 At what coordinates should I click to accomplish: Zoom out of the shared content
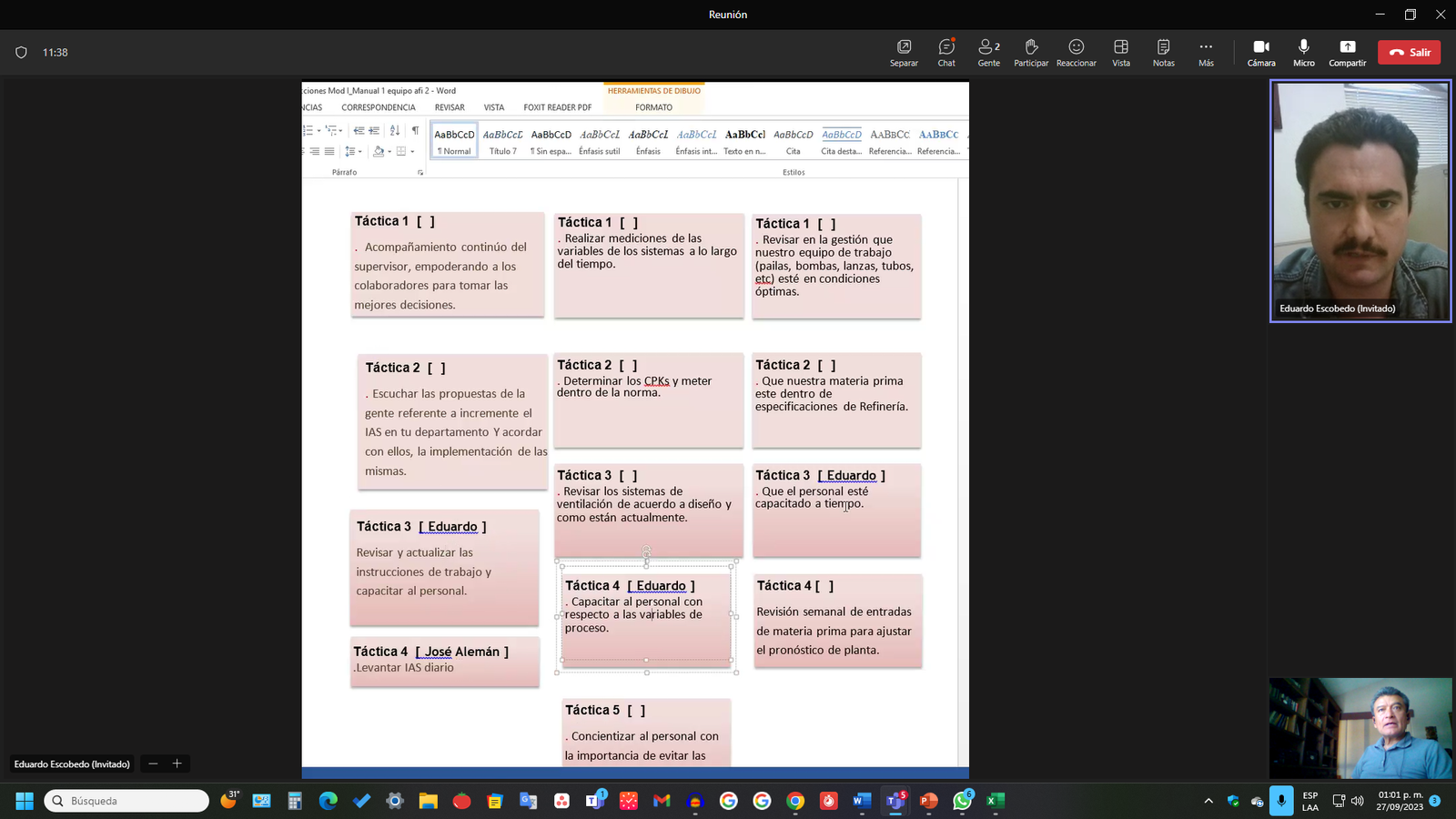(153, 763)
